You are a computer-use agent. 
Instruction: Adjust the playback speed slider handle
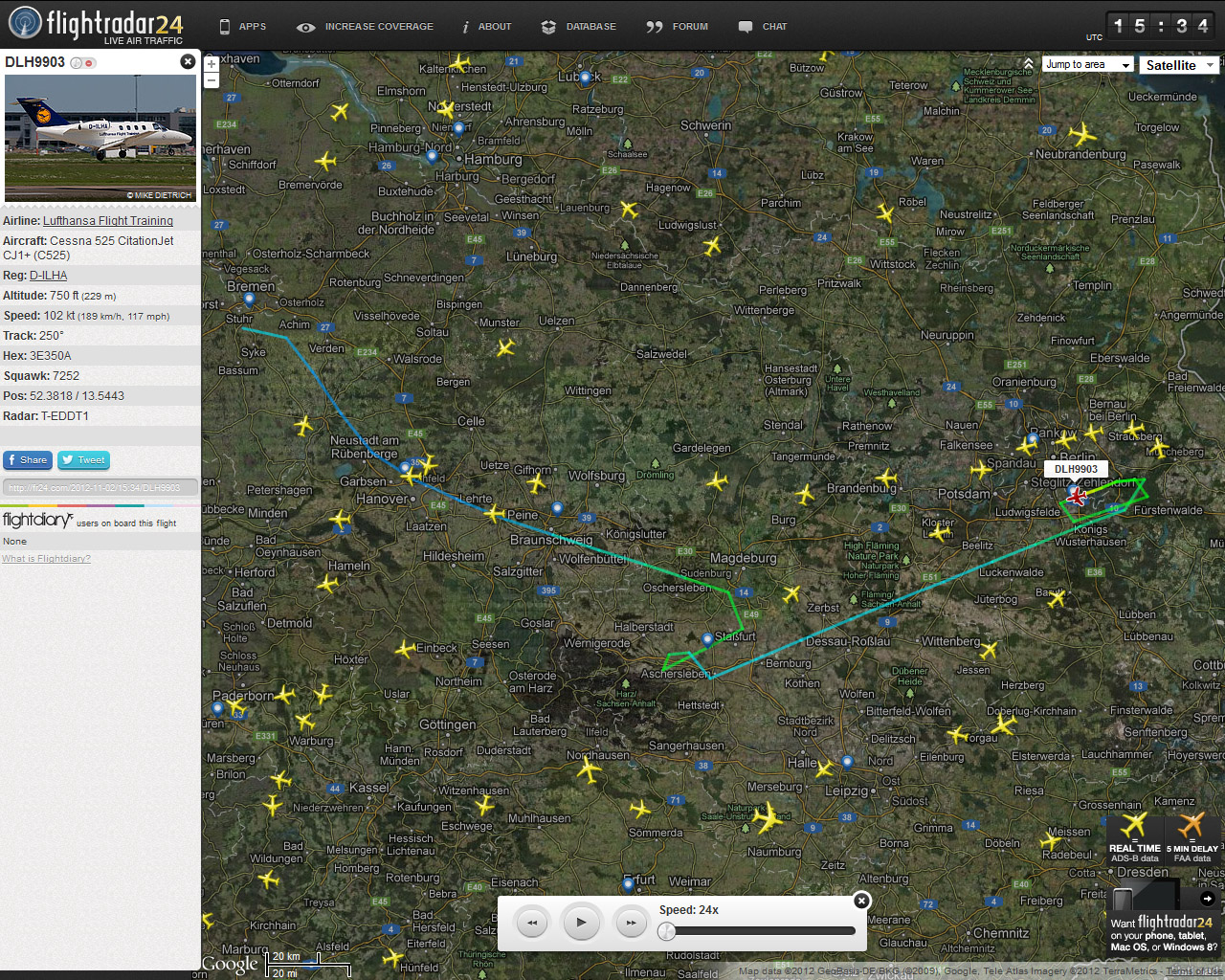pos(667,931)
